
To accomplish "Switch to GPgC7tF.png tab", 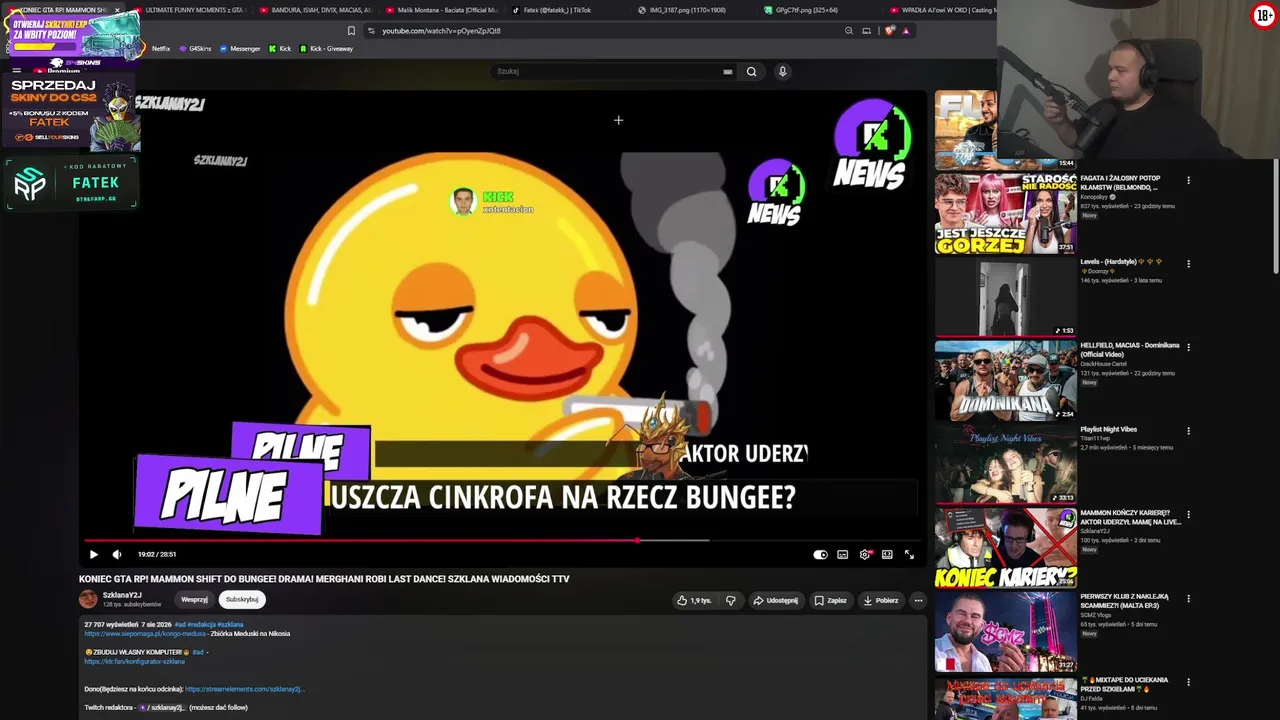I will coord(819,10).
